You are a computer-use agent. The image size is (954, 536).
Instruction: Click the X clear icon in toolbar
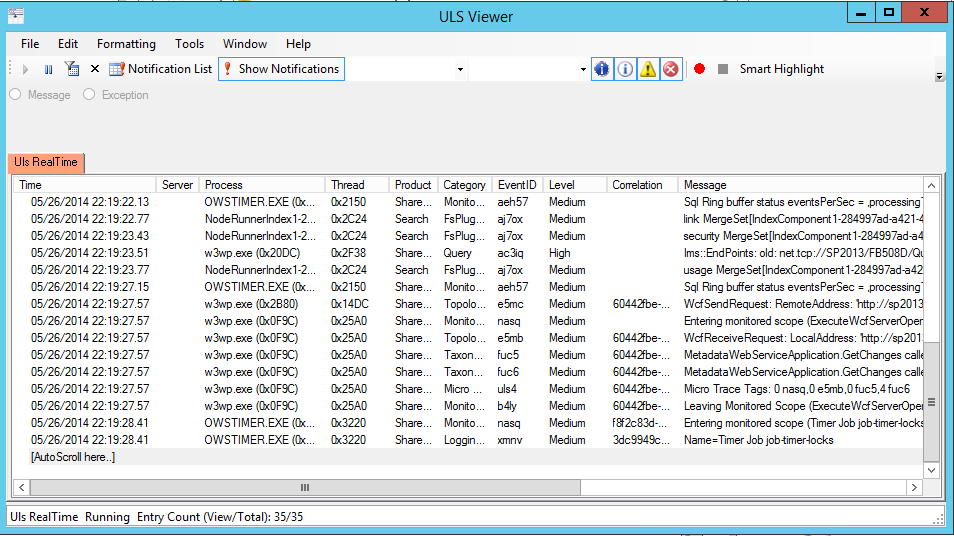[x=95, y=69]
